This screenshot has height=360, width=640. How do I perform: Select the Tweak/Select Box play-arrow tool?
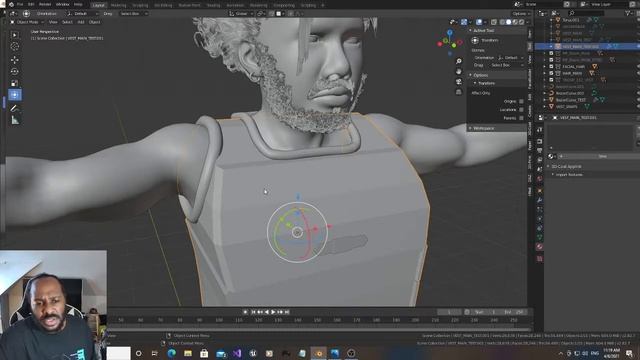[x=15, y=35]
